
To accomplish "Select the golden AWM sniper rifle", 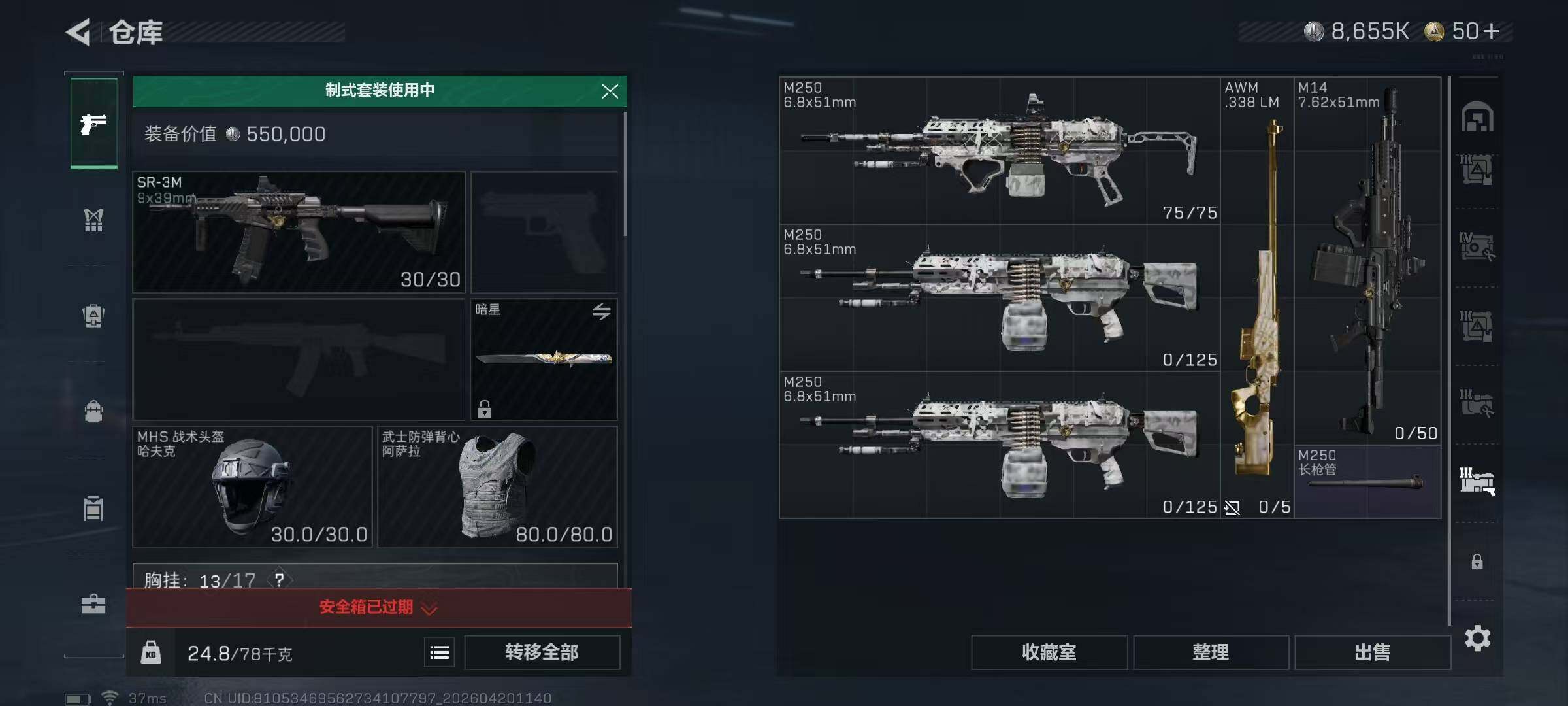I will [1257, 297].
